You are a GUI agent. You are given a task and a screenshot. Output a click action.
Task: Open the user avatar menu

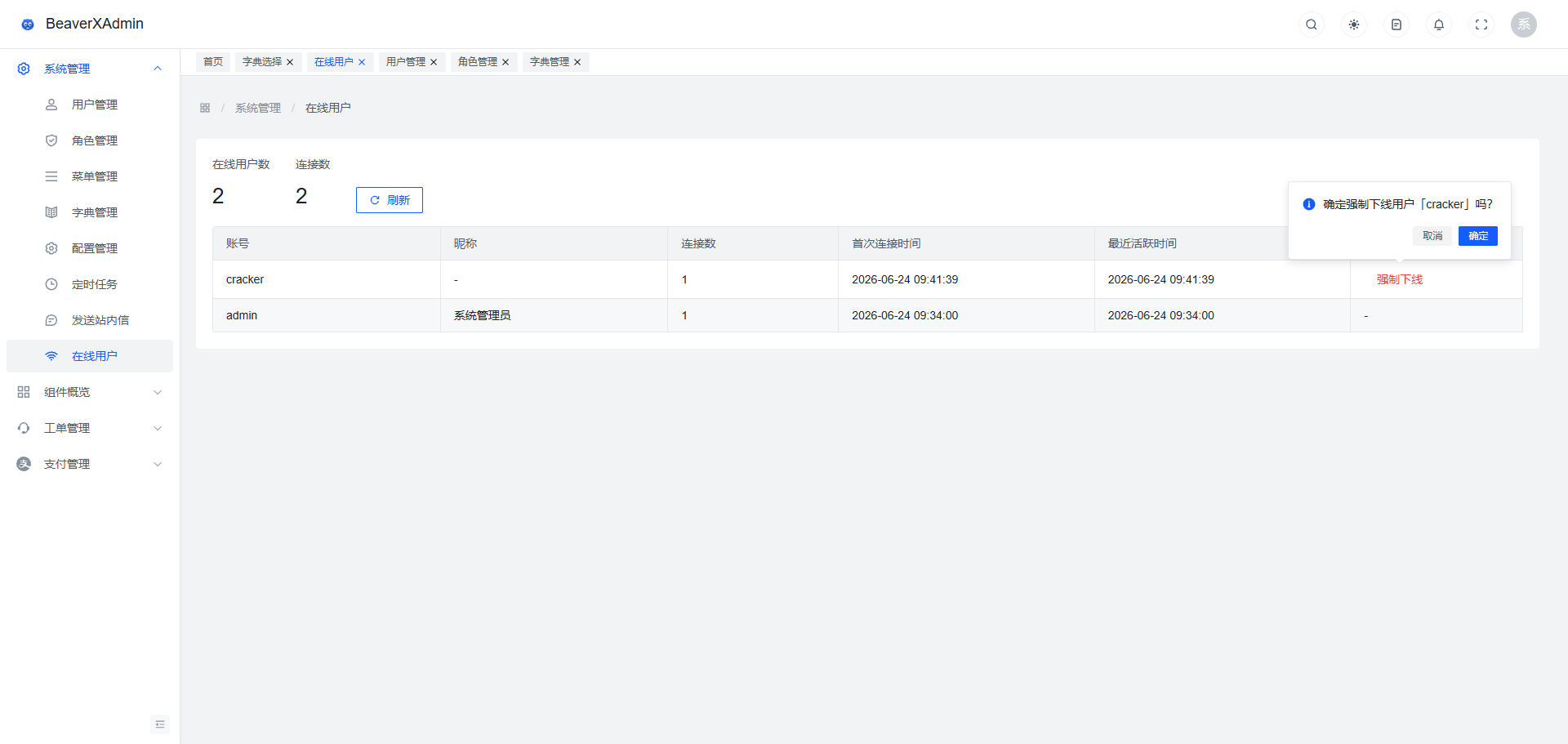coord(1524,25)
